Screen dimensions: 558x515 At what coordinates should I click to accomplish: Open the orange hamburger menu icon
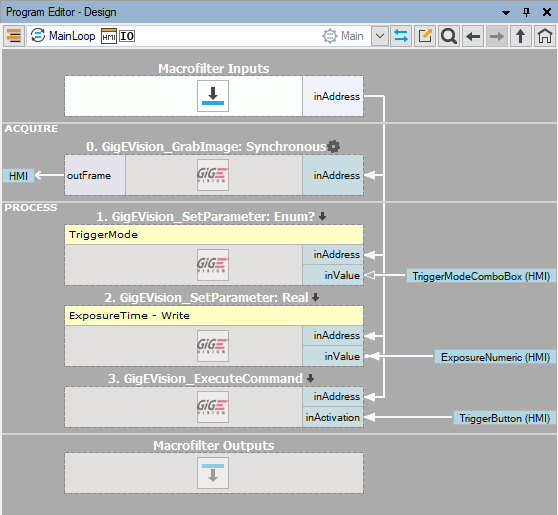(x=14, y=36)
